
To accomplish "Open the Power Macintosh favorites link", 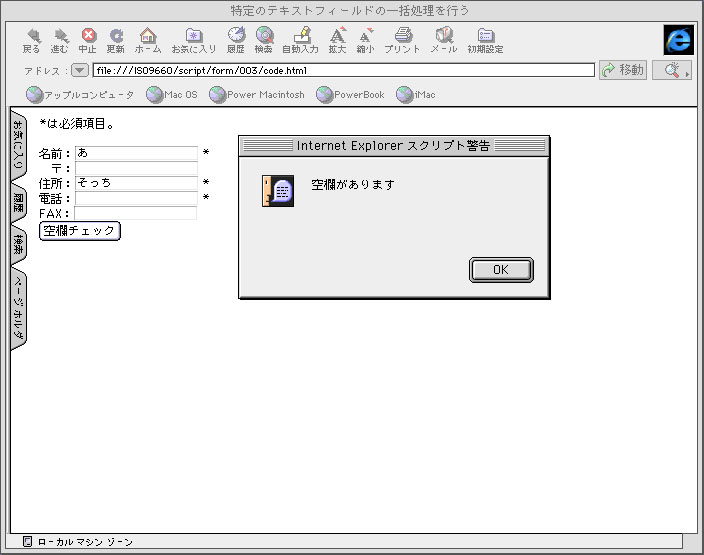I will pyautogui.click(x=257, y=95).
